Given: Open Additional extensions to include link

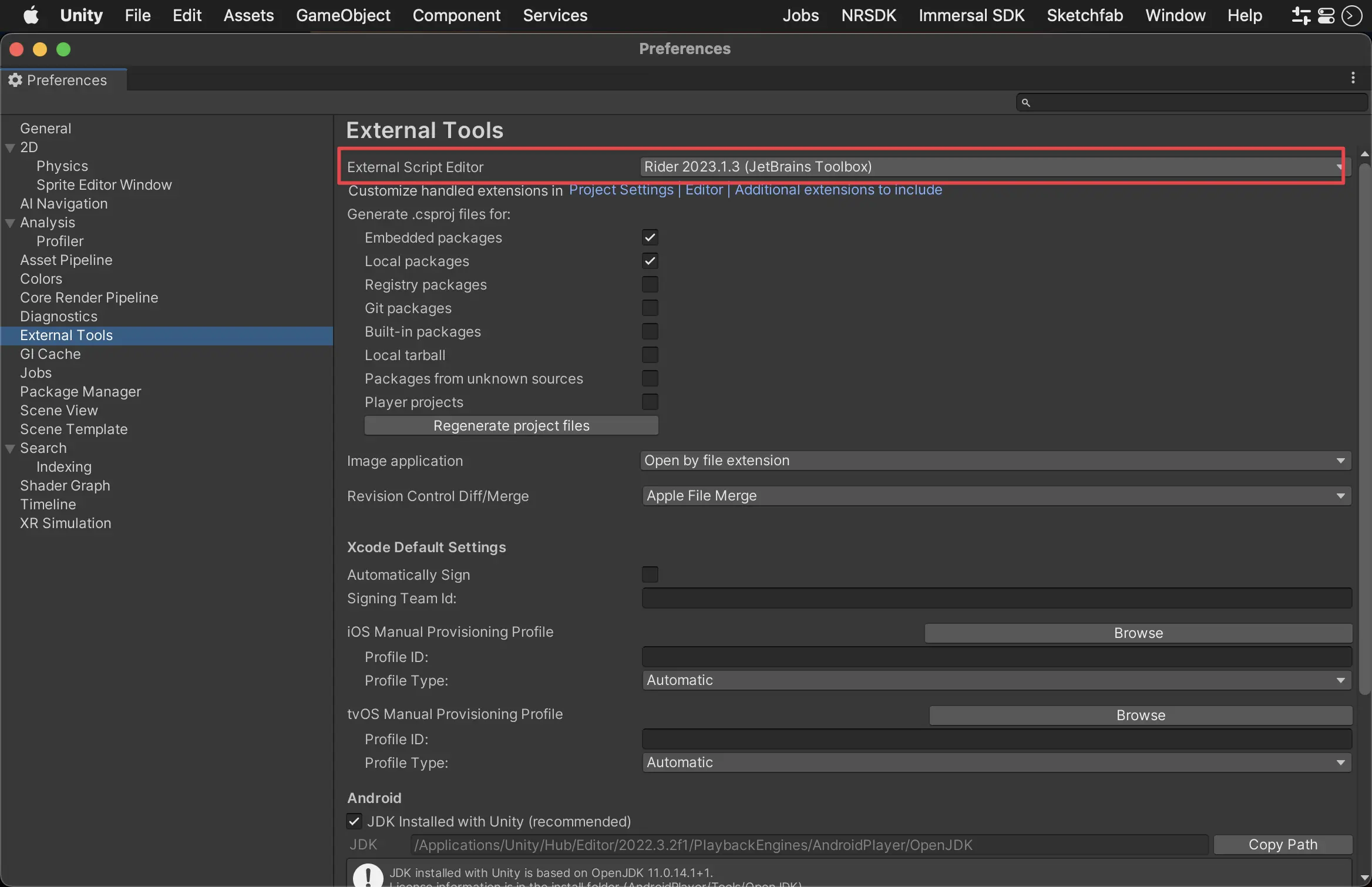Looking at the screenshot, I should pos(838,190).
